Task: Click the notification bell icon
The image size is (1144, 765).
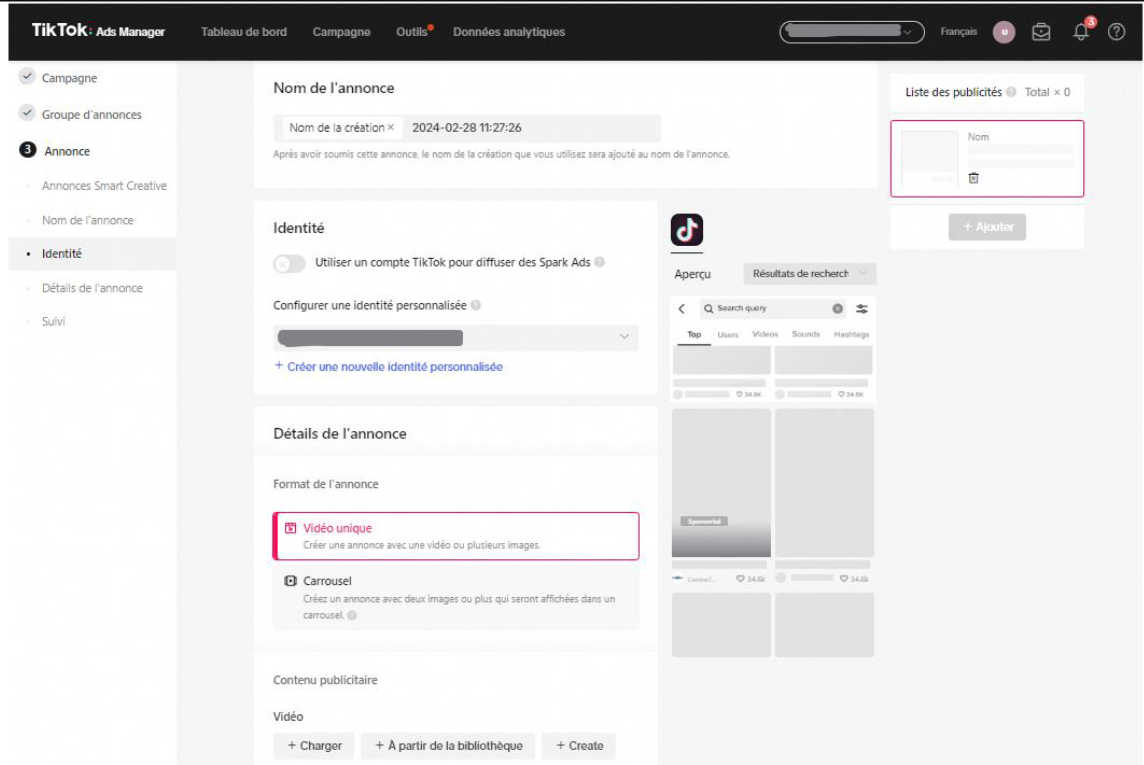Action: (x=1081, y=32)
